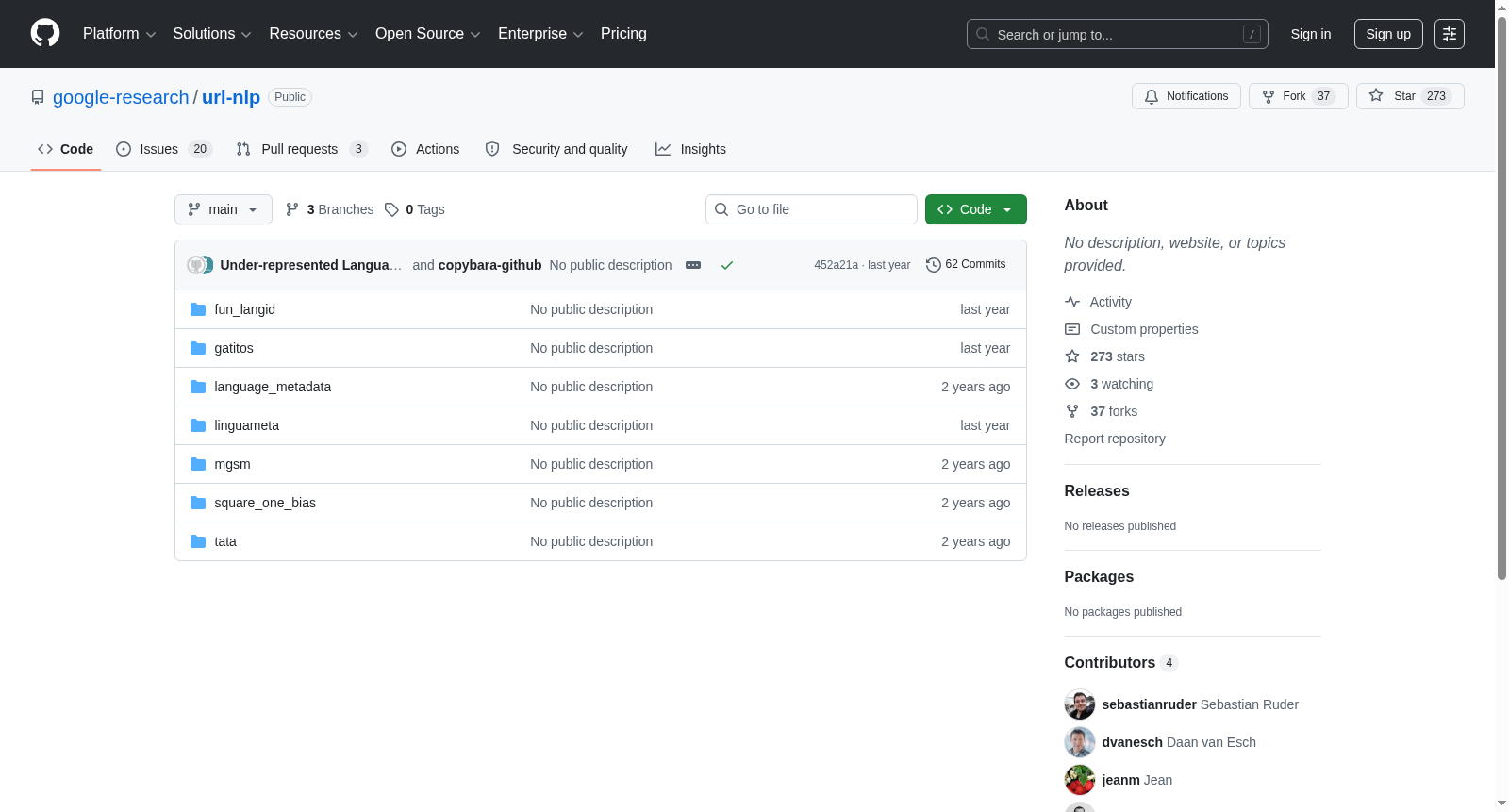This screenshot has height=812, width=1509.
Task: Open the Insights tab
Action: [x=691, y=149]
